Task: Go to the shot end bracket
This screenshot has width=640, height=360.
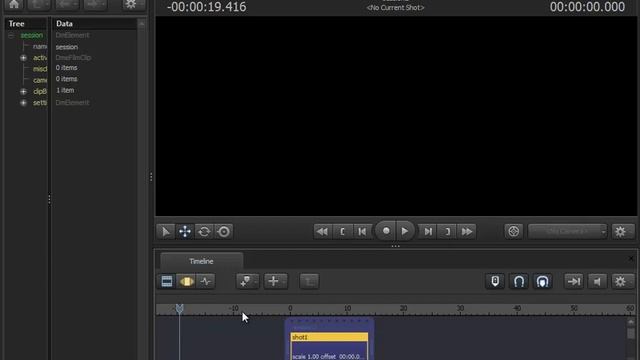Action: (447, 232)
